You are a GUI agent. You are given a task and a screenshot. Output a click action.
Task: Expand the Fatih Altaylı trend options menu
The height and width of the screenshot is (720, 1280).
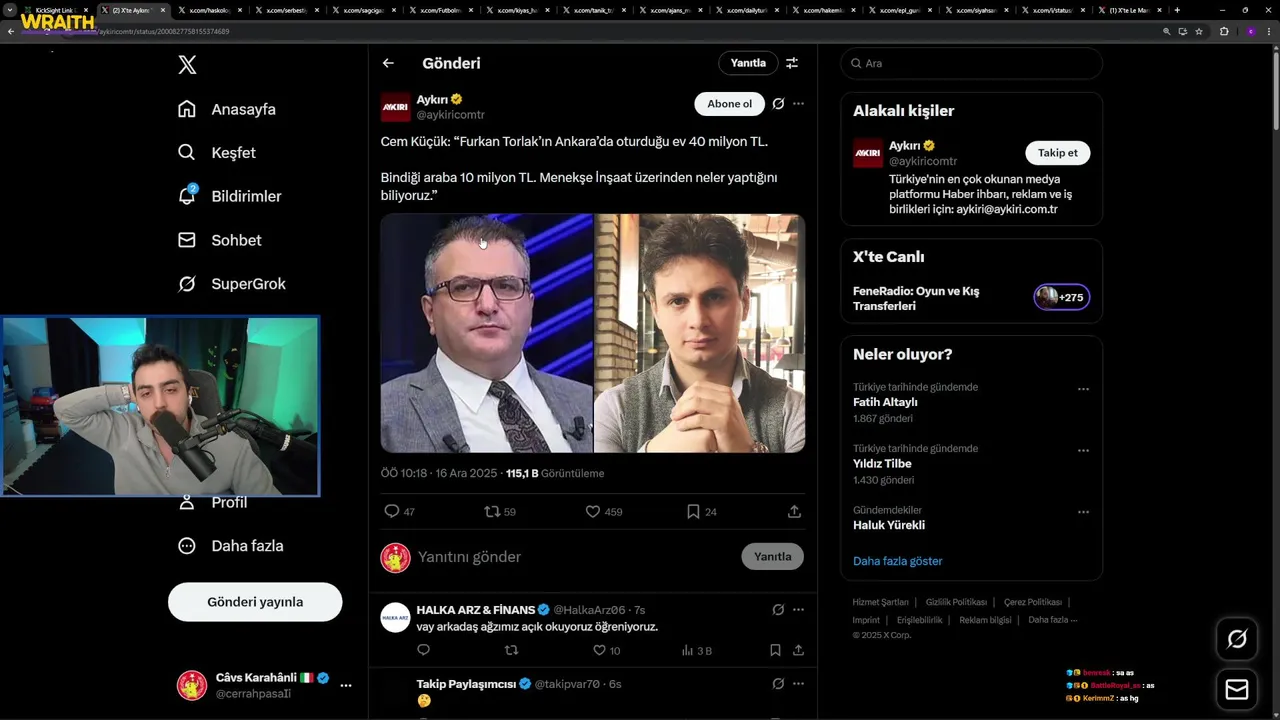(x=1083, y=389)
